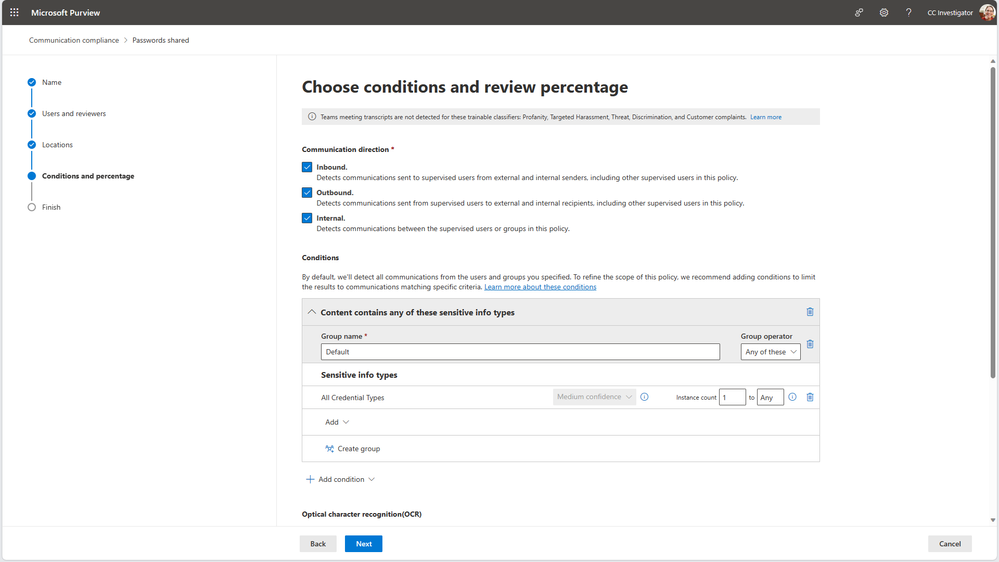
Task: Open the help question mark icon
Action: click(908, 13)
